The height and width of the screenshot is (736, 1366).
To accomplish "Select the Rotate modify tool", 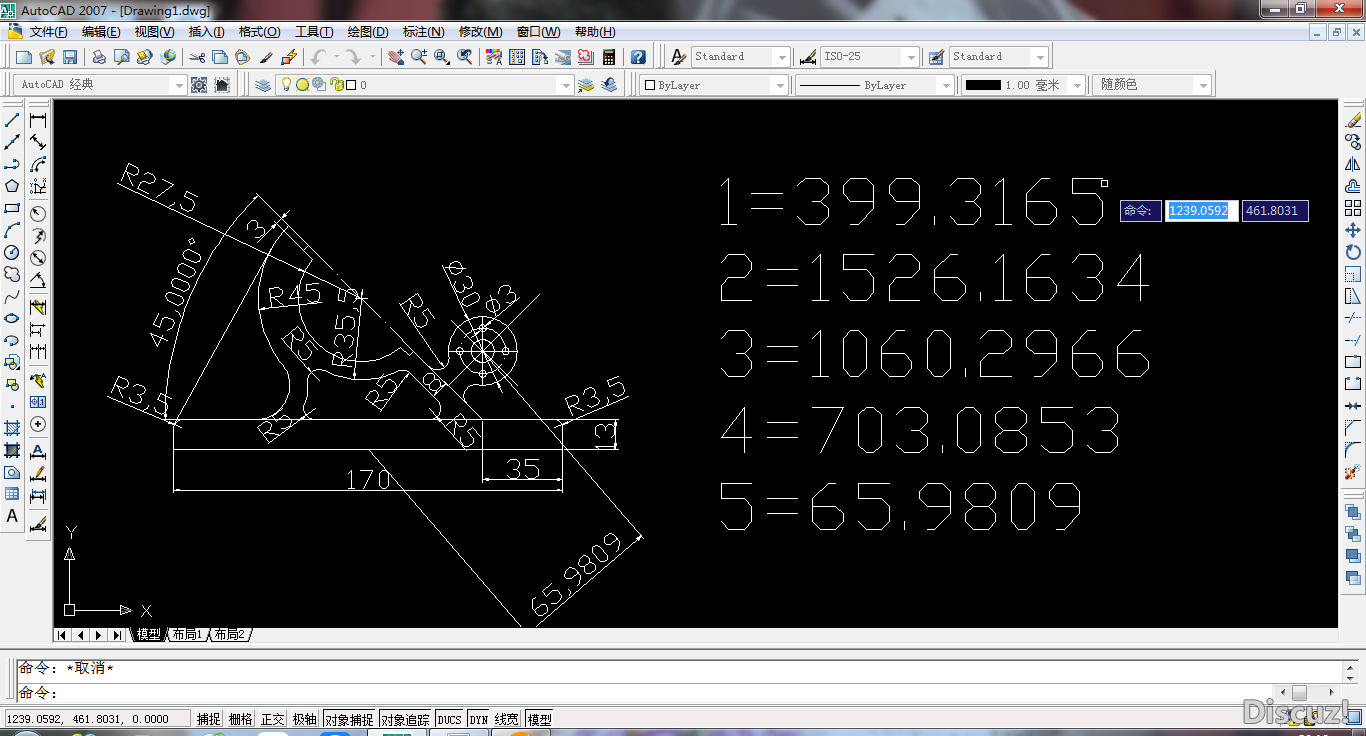I will tap(1353, 252).
